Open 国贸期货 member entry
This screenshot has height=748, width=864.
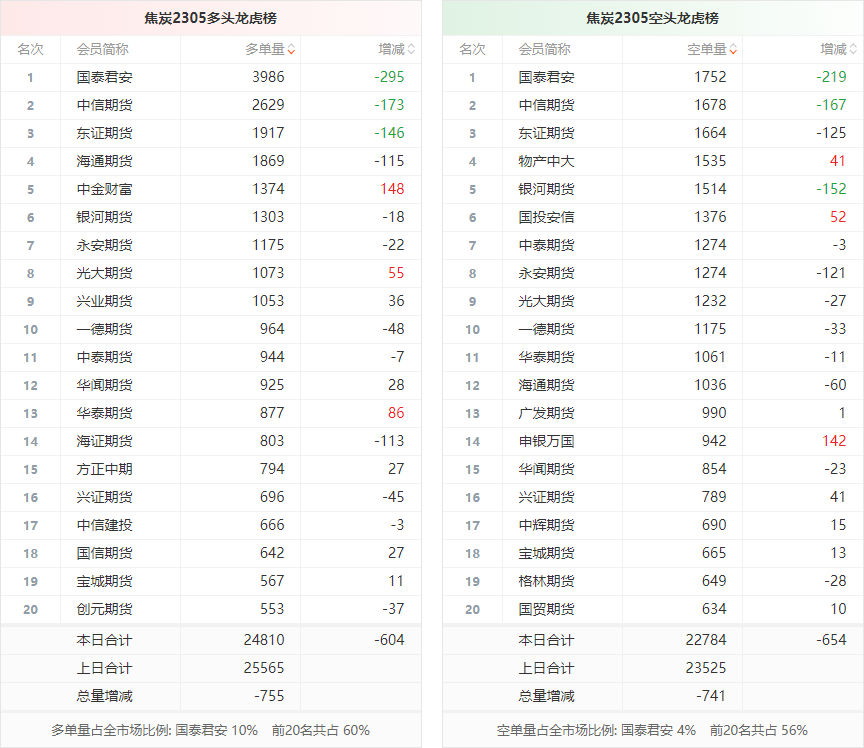coord(546,609)
